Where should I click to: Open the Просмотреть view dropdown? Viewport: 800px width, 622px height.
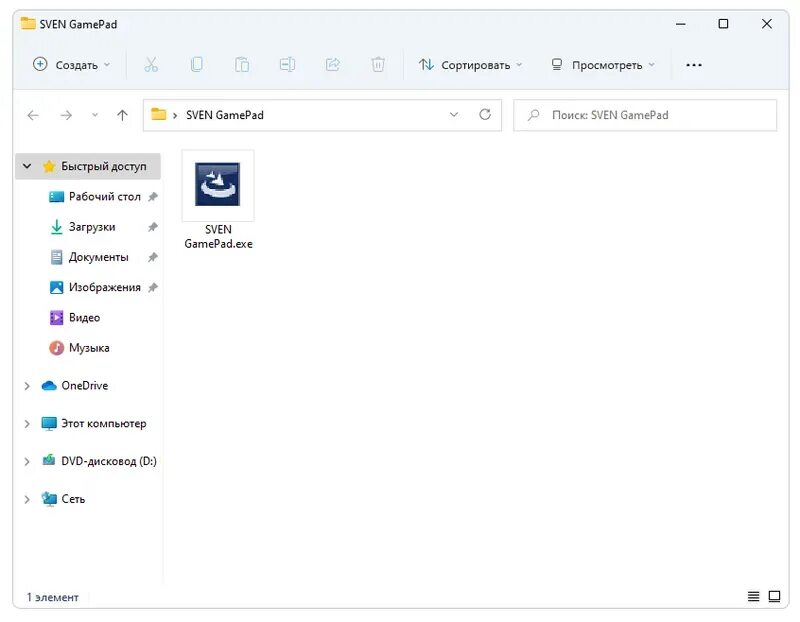pos(603,65)
